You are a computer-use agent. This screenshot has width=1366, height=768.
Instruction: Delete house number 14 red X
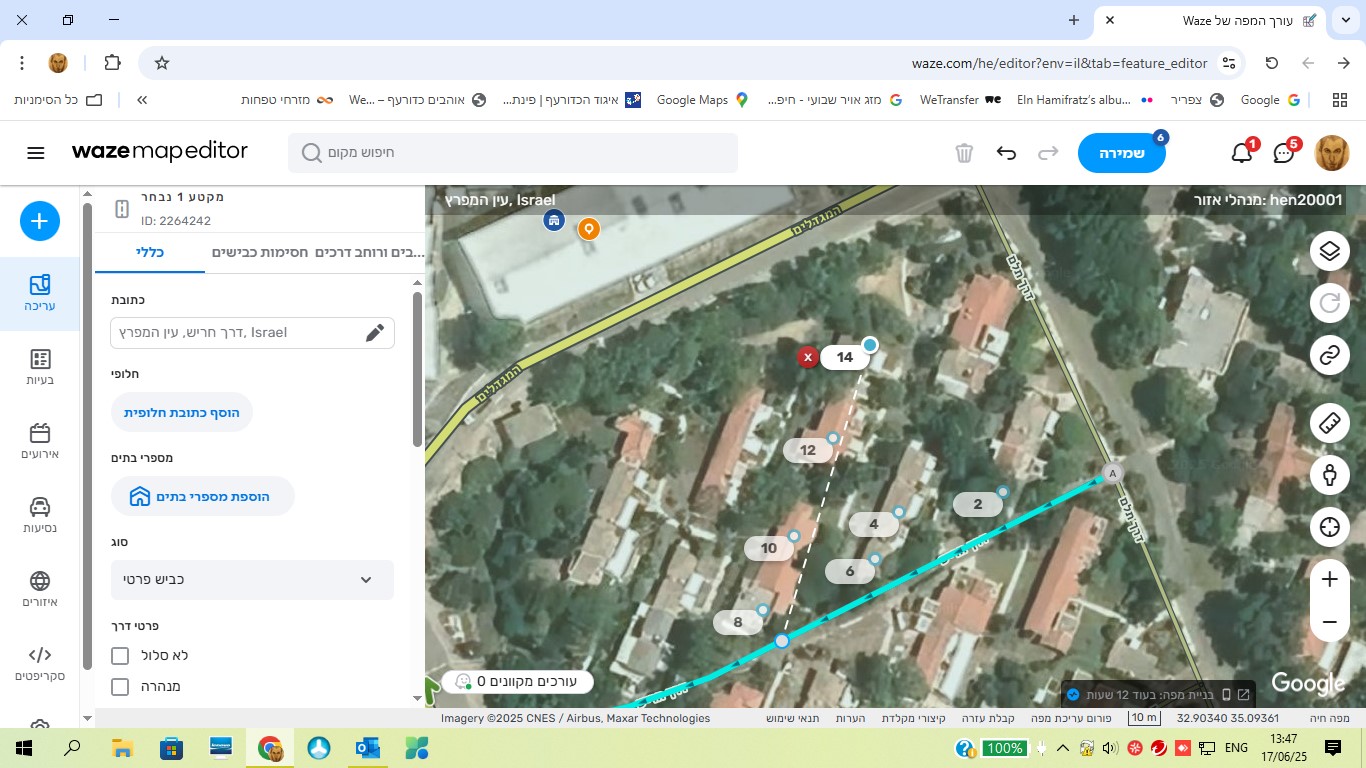pyautogui.click(x=808, y=357)
